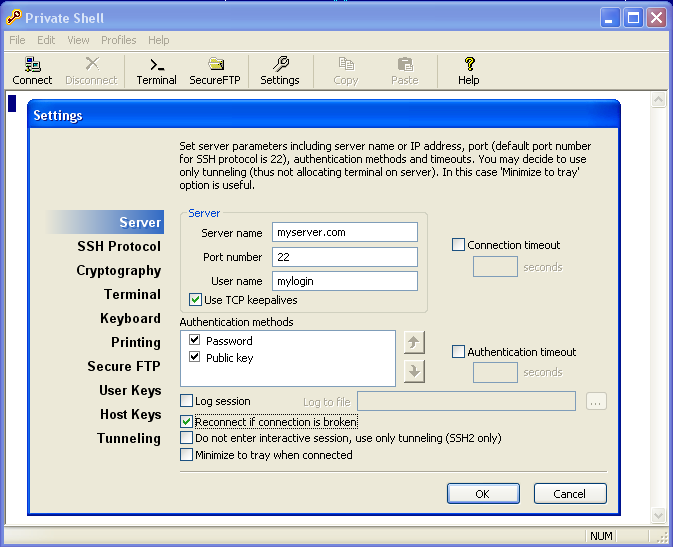This screenshot has height=547, width=673.
Task: Close the Private Shell window
Action: pyautogui.click(x=657, y=18)
